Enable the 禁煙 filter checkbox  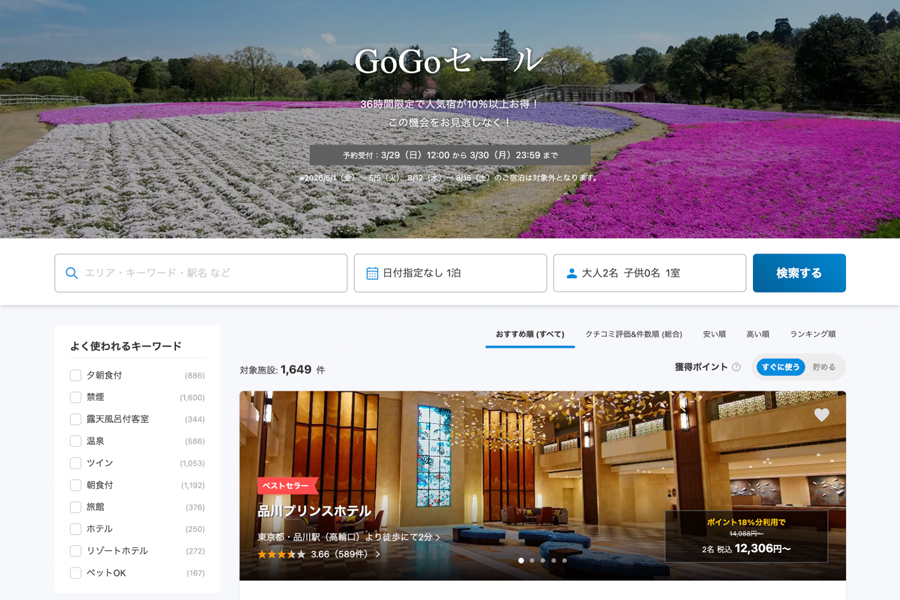pyautogui.click(x=76, y=397)
